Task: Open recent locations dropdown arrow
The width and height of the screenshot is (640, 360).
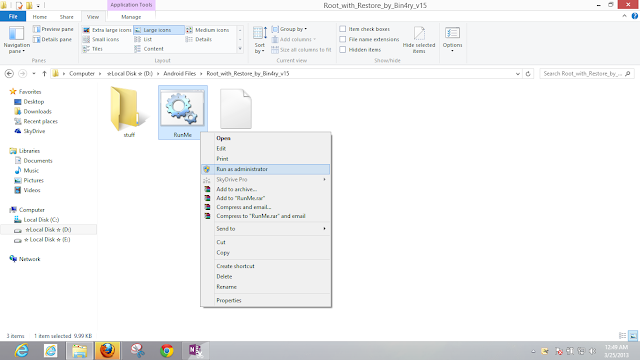Action: [33, 73]
